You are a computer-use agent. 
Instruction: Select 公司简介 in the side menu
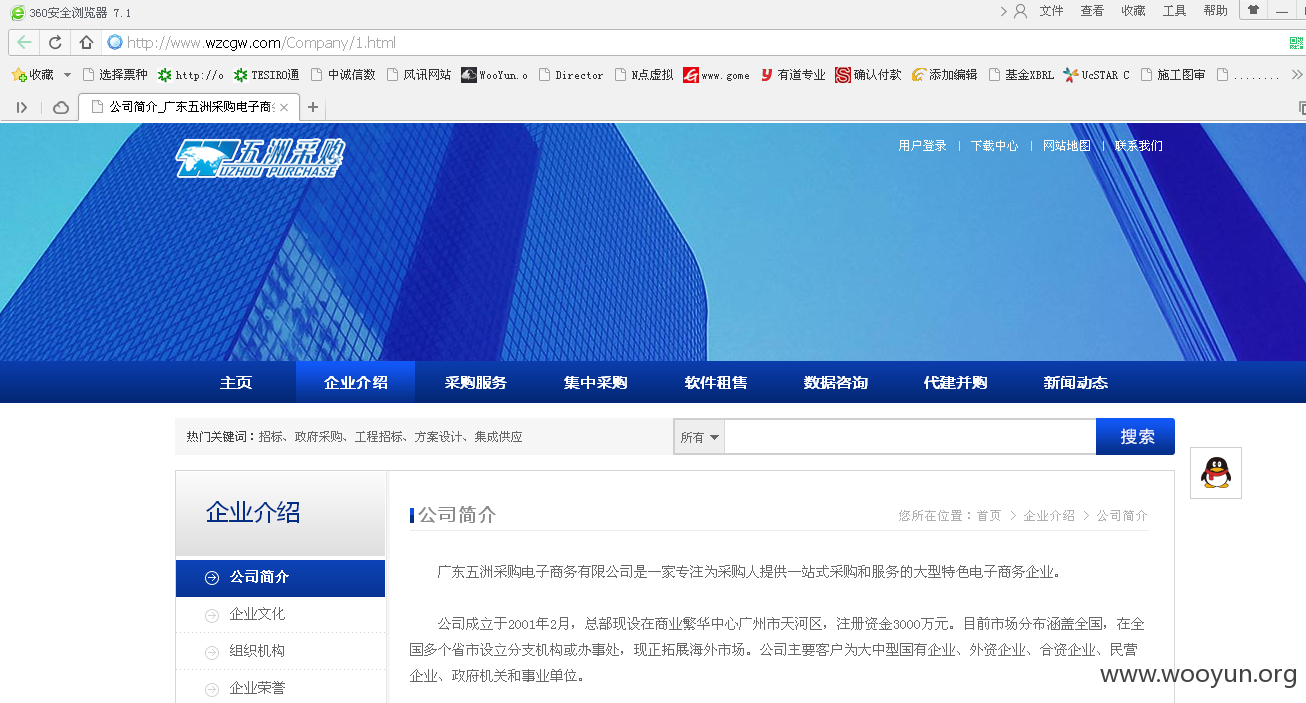(280, 577)
